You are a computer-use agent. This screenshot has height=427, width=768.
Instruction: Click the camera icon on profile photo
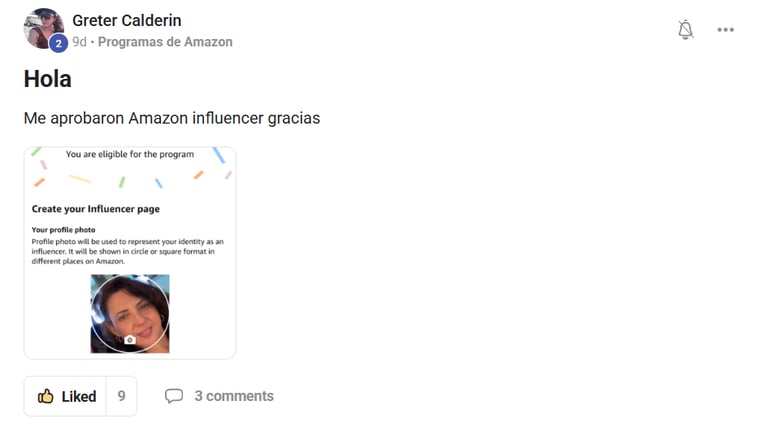coord(130,339)
